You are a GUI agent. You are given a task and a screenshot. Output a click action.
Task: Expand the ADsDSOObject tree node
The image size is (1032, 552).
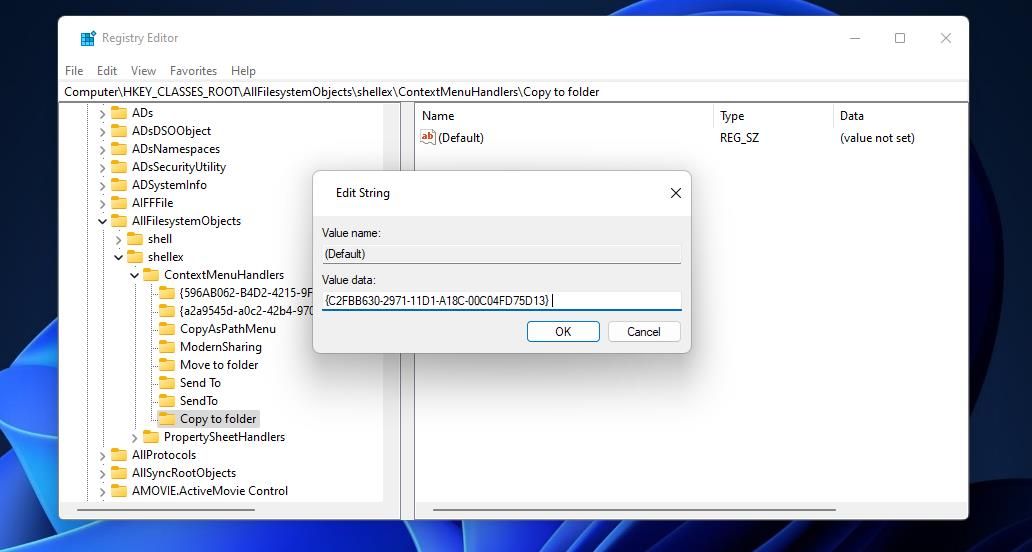[103, 132]
